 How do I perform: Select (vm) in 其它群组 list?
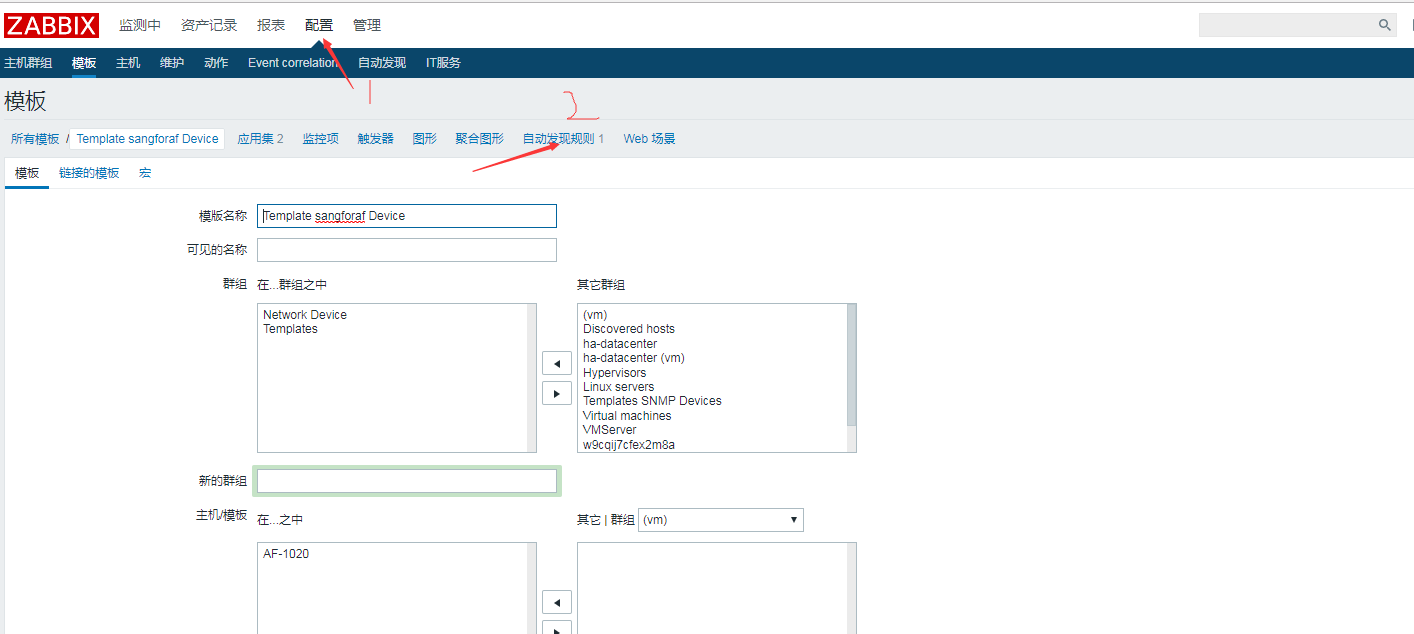coord(595,315)
